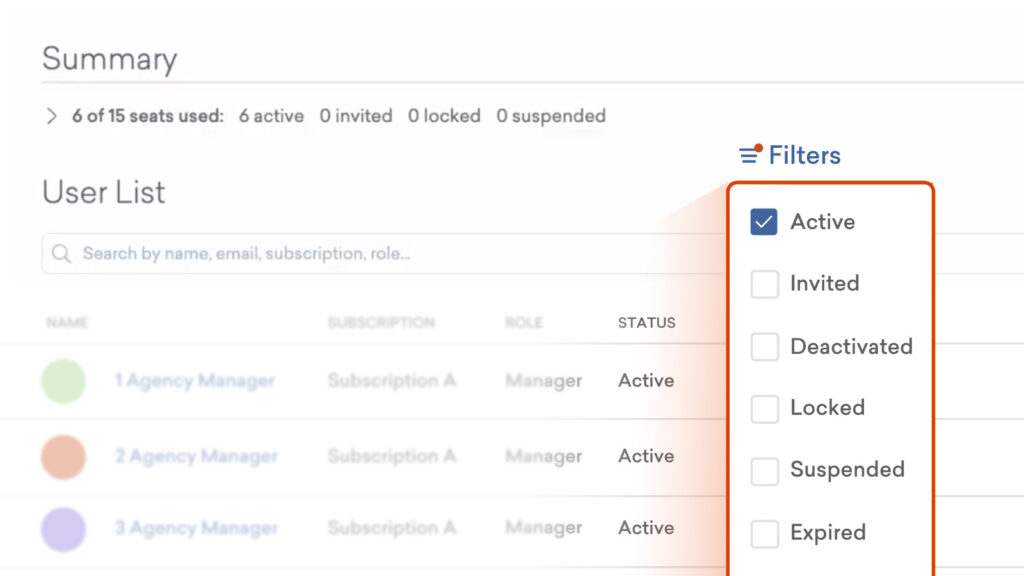Open the 2 Agency Manager user link

point(194,456)
